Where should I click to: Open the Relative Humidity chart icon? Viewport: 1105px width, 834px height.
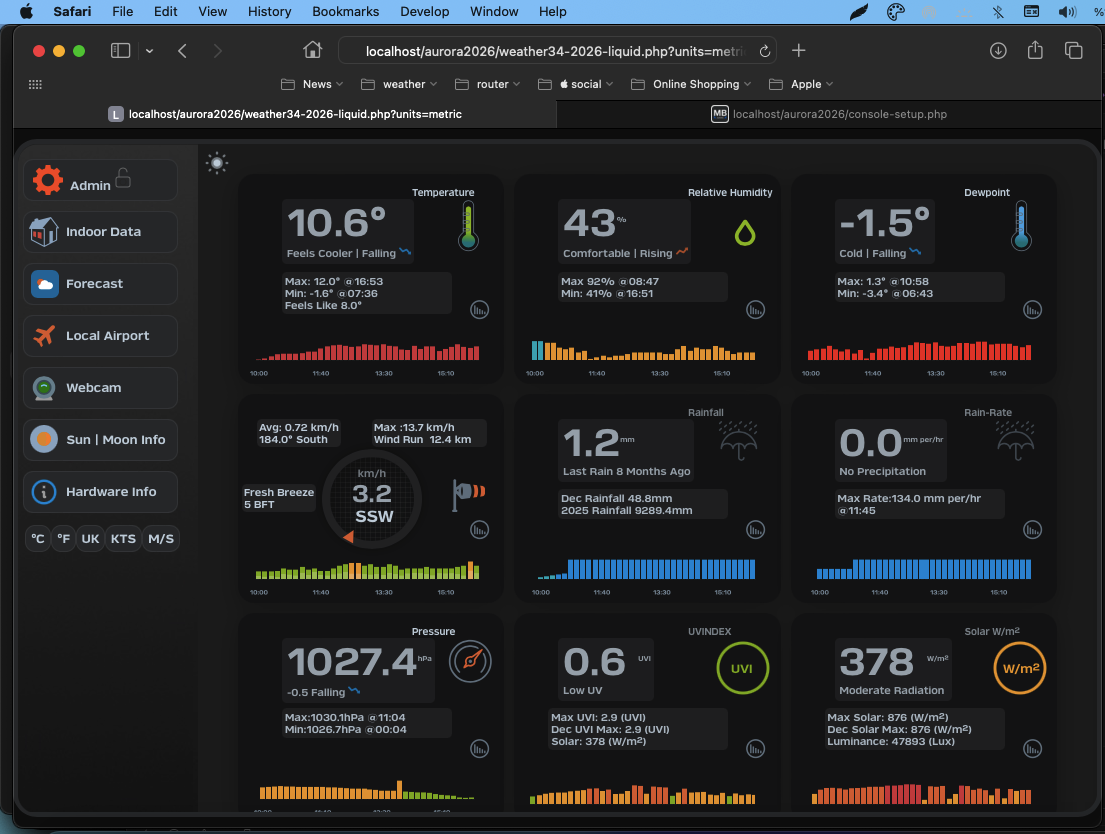click(x=756, y=310)
